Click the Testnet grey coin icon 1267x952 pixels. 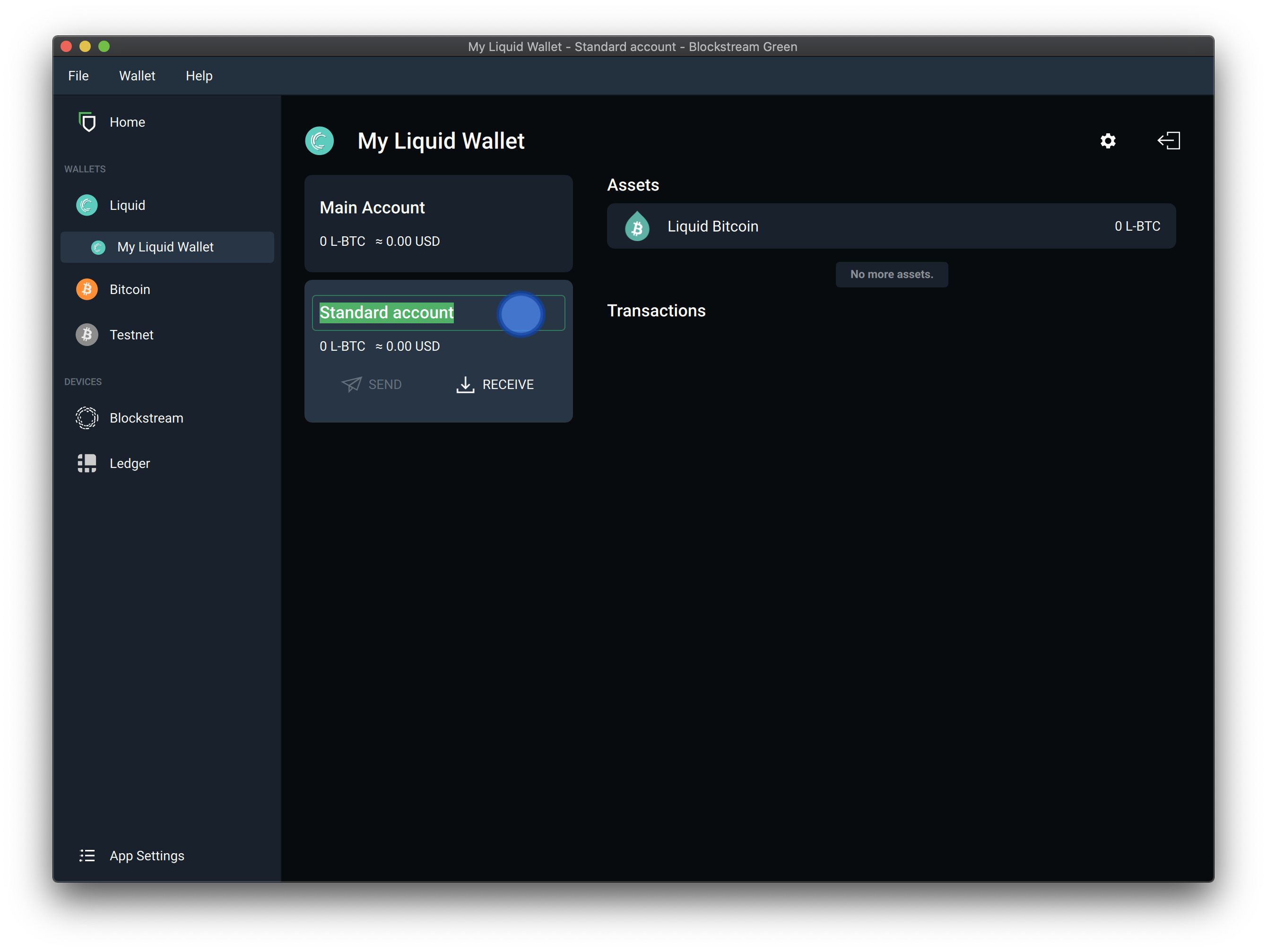point(87,335)
